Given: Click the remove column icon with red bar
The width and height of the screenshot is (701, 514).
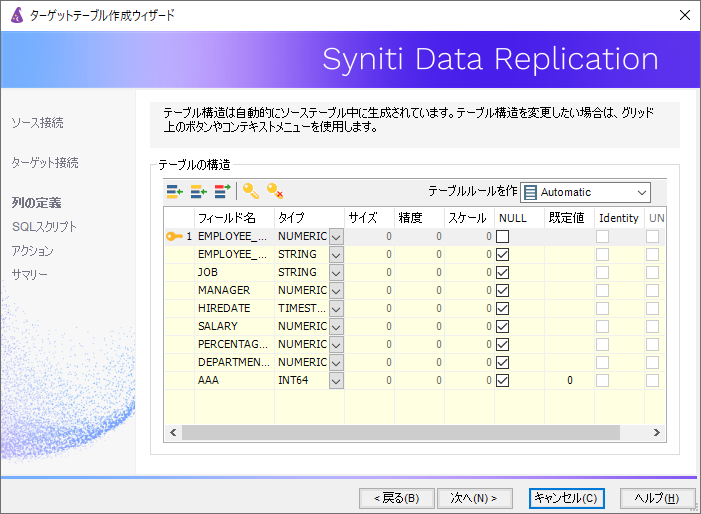Looking at the screenshot, I should (222, 192).
